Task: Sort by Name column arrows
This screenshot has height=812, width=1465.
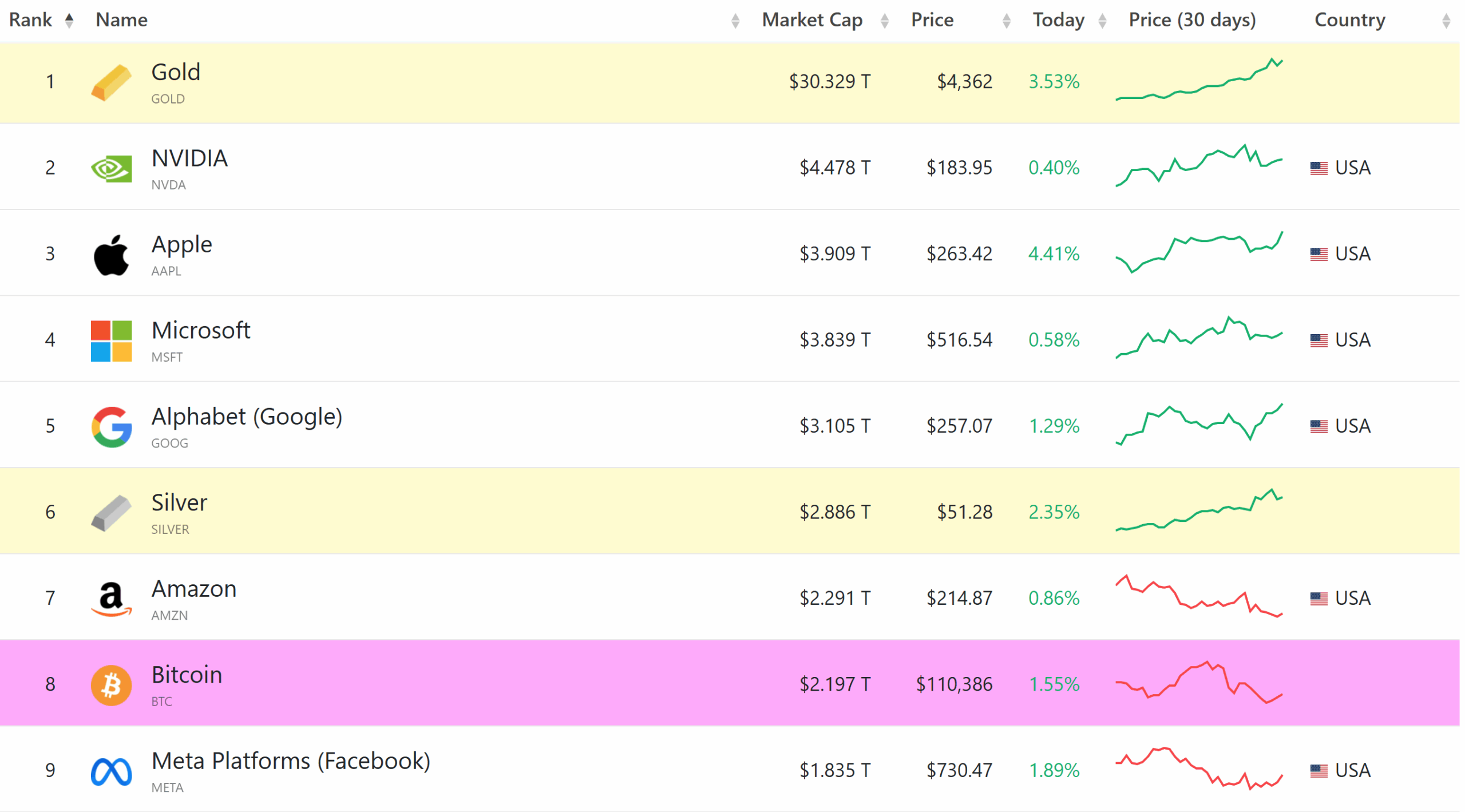Action: point(735,21)
